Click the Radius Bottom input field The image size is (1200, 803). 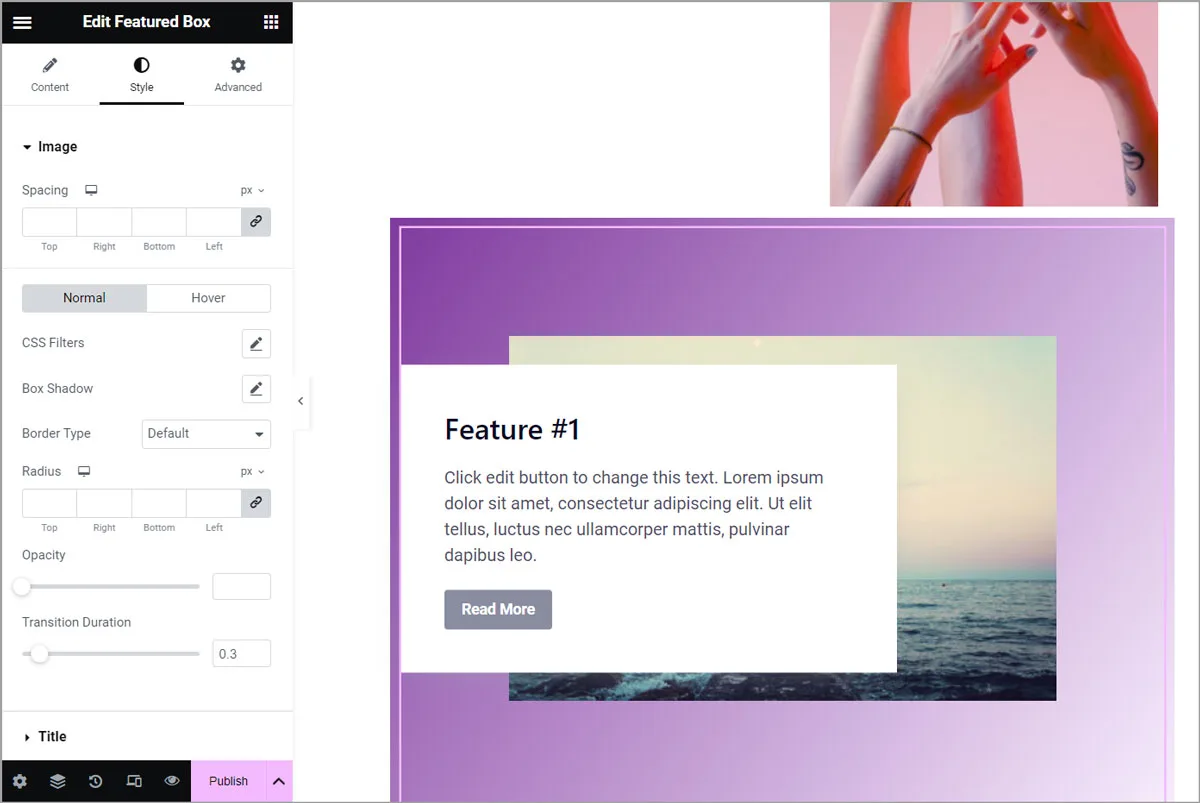[x=159, y=503]
